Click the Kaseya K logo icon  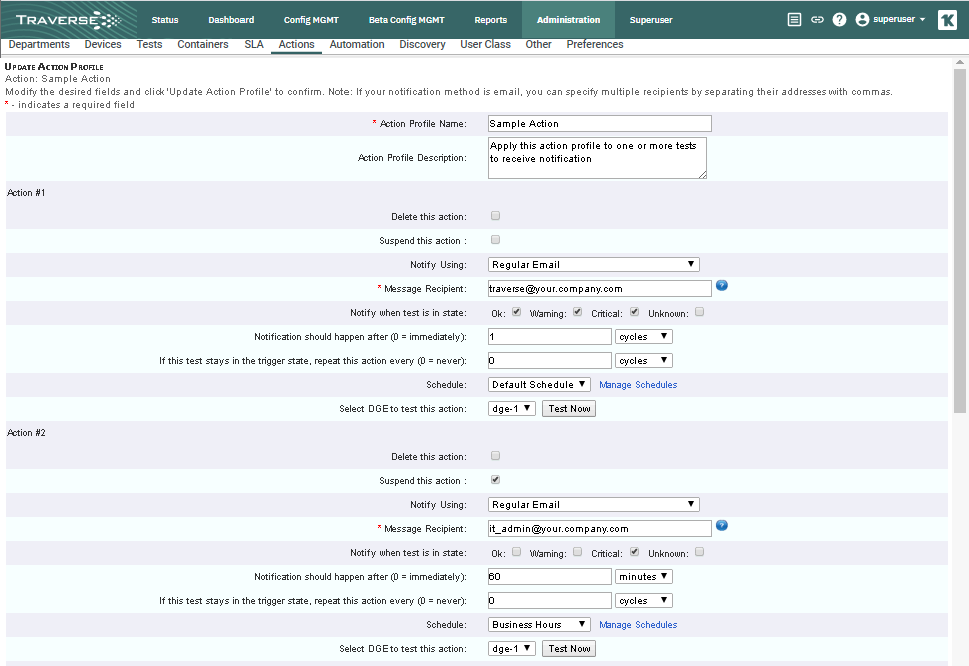[947, 20]
